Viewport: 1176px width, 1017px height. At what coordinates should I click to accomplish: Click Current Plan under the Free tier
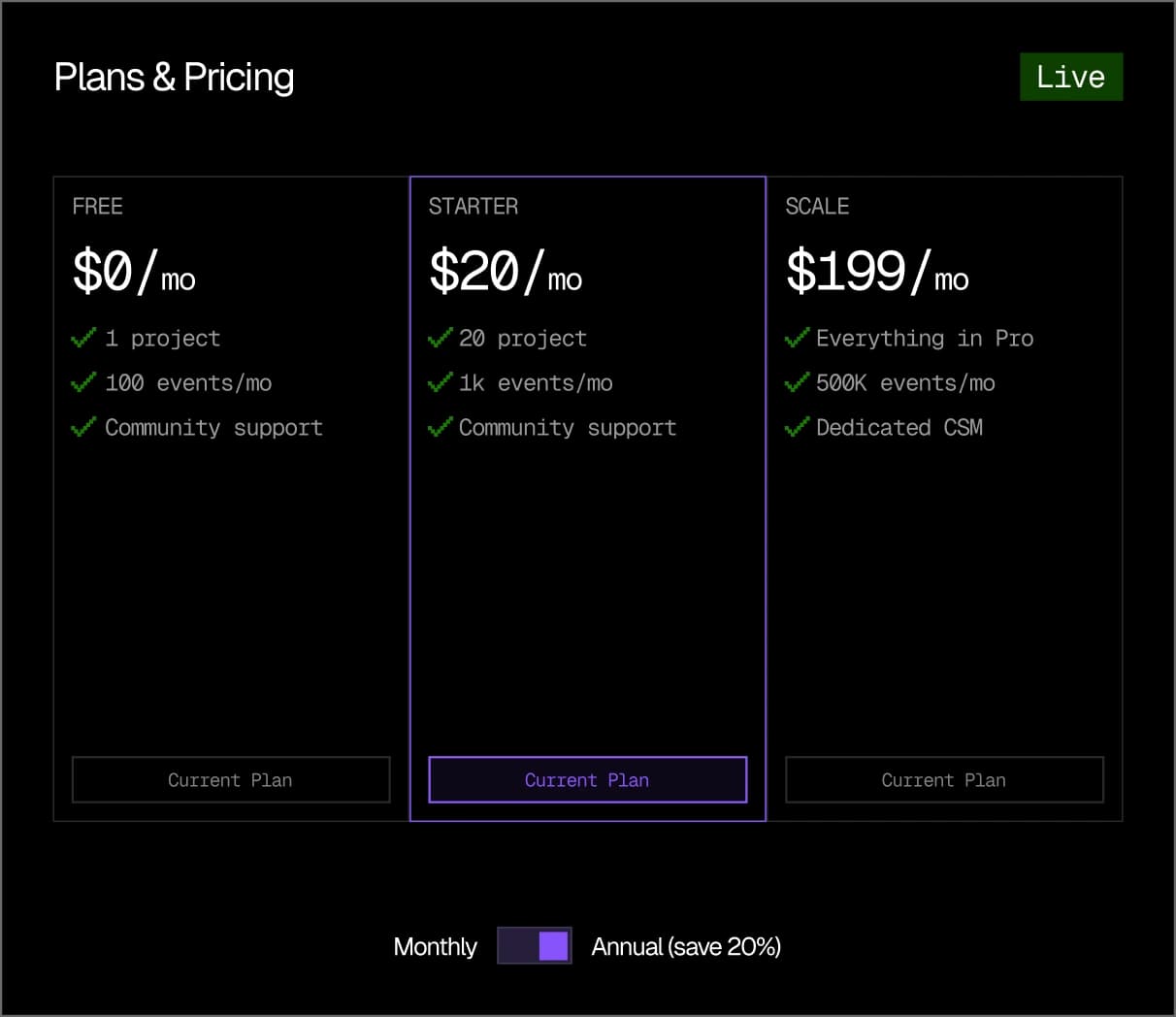pyautogui.click(x=230, y=779)
